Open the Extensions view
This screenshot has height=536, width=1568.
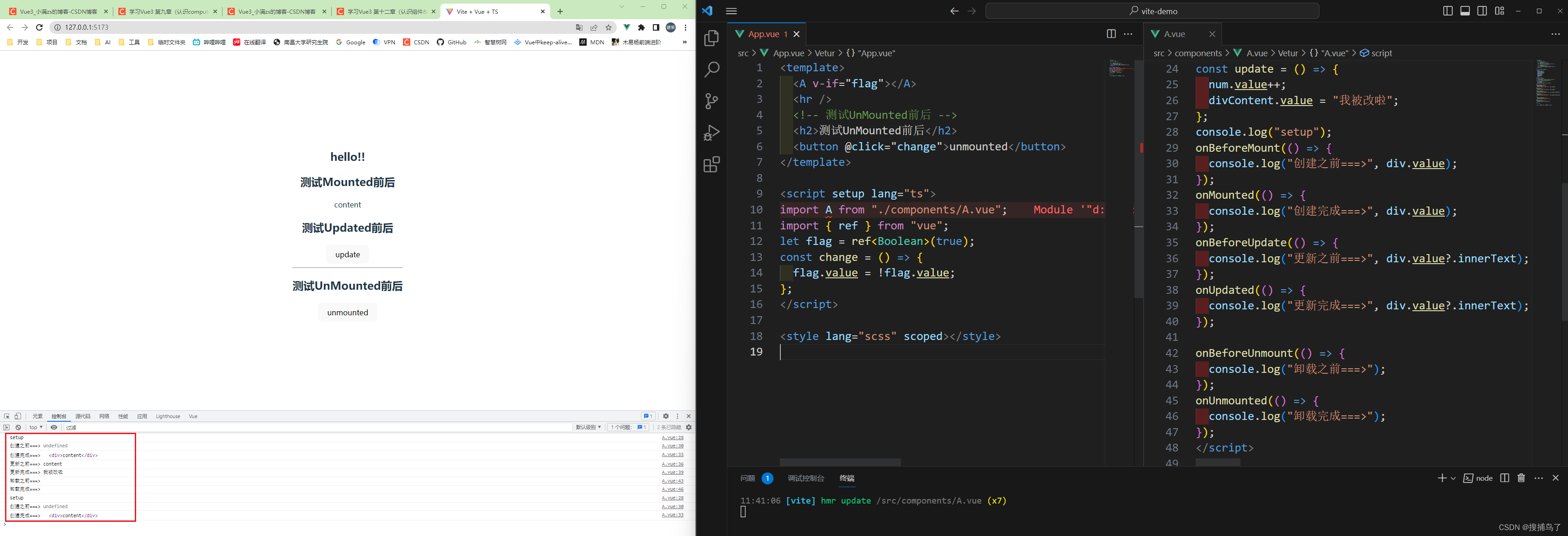point(711,165)
